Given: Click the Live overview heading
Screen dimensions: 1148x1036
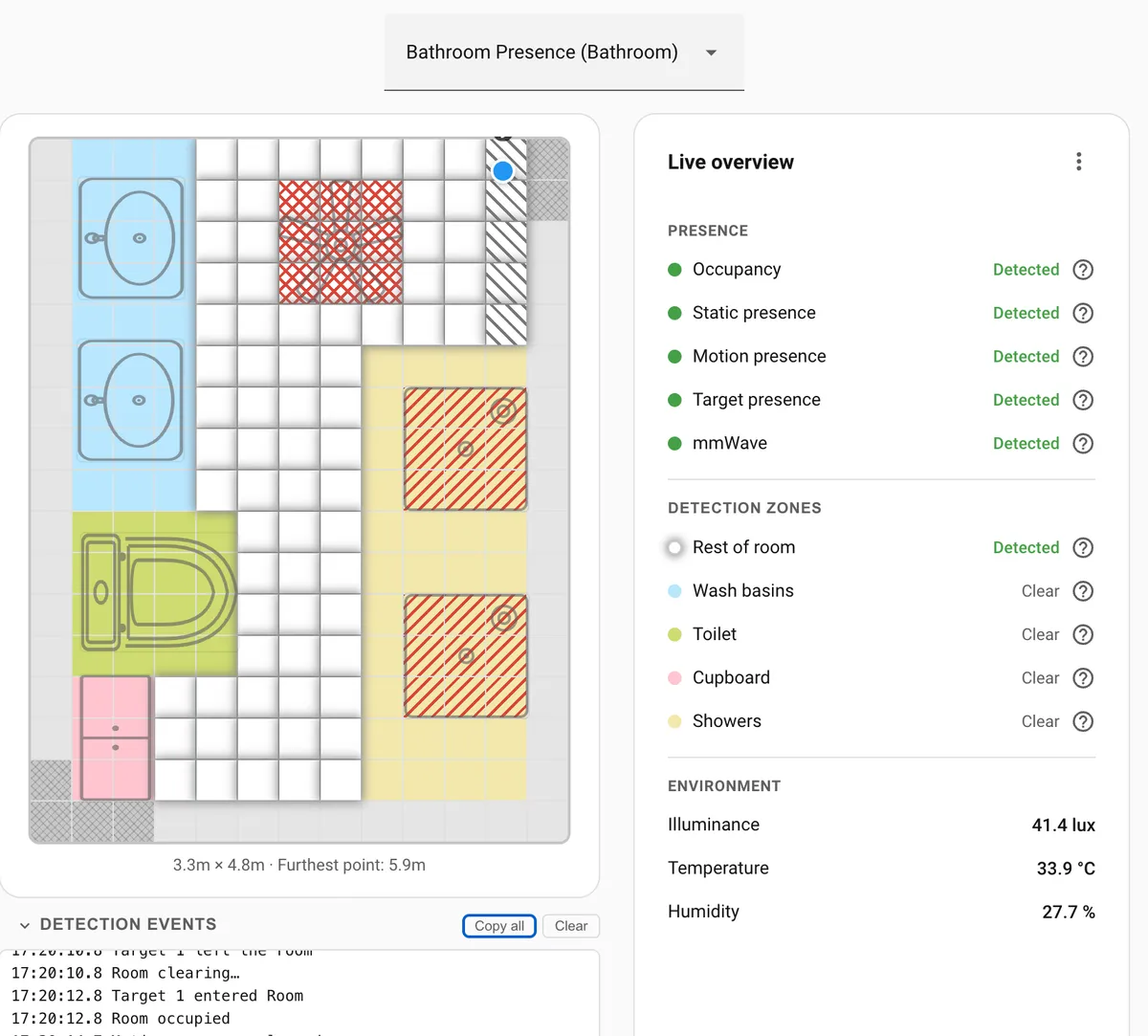Looking at the screenshot, I should [731, 162].
